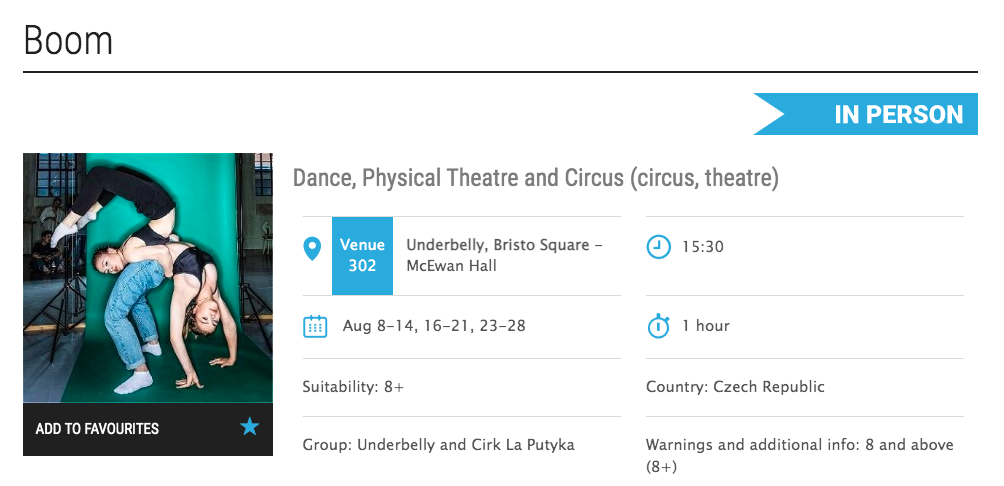Select the Dance, Physical Theatre and Circus category

(x=535, y=179)
